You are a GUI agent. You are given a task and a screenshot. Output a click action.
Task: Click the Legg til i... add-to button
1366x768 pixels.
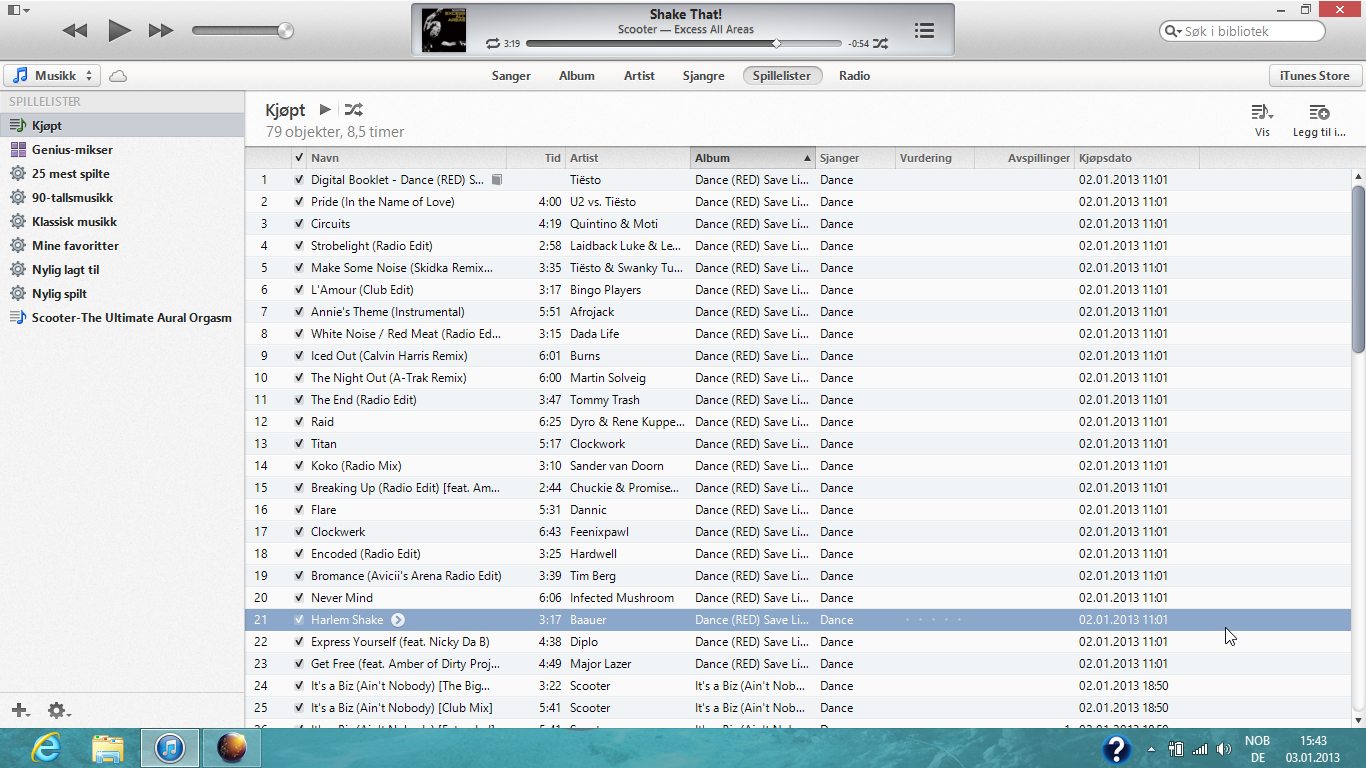tap(1319, 120)
